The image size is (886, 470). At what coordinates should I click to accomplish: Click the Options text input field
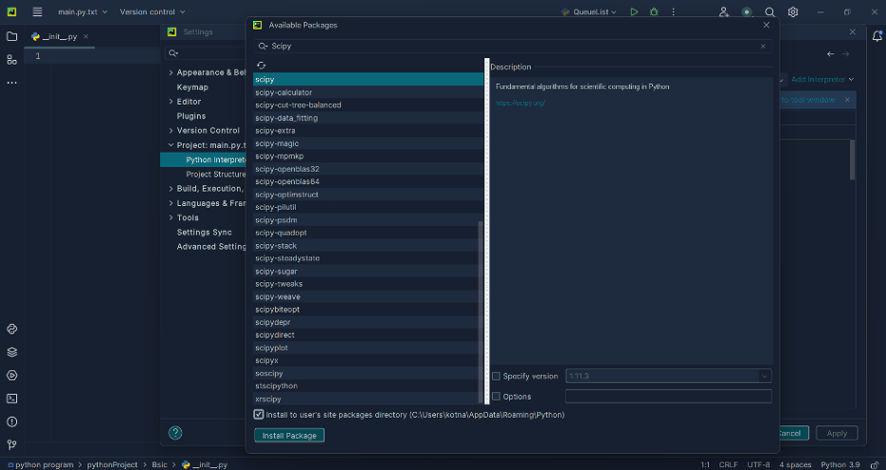[668, 397]
